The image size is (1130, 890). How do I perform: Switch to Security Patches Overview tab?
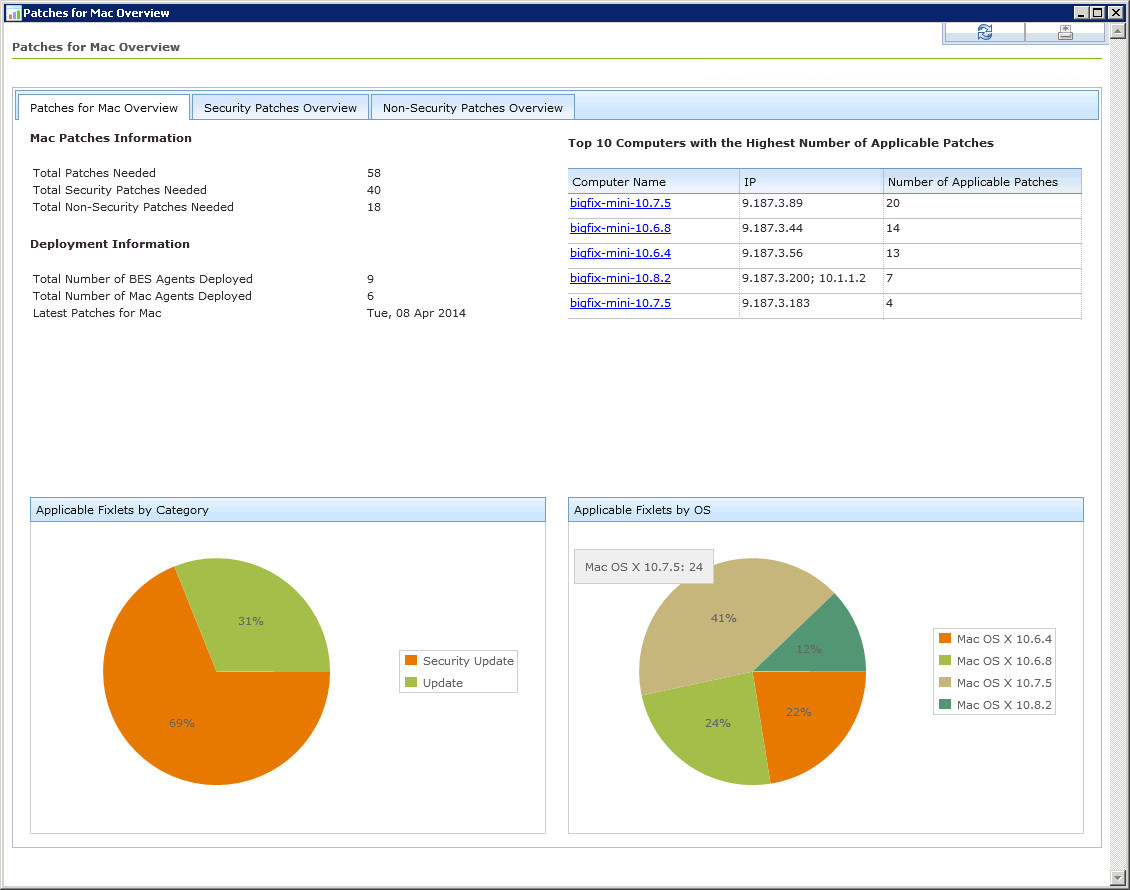point(280,108)
